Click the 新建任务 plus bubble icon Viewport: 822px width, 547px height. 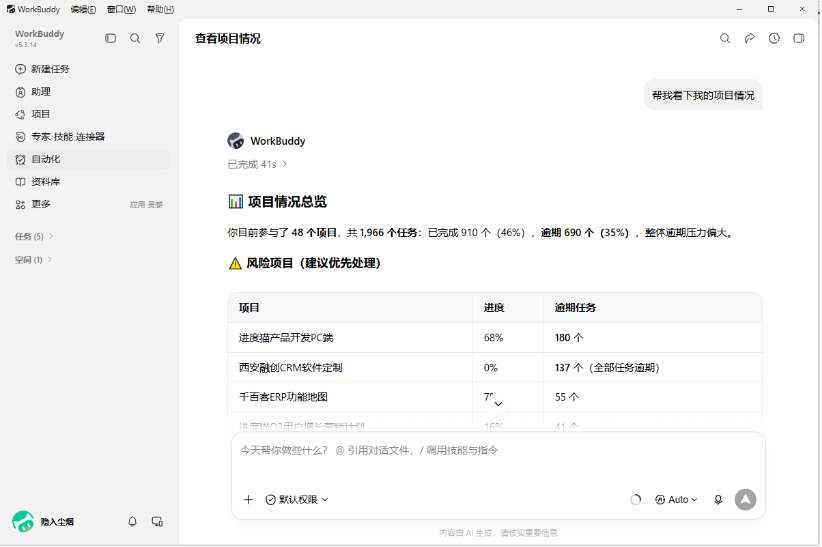click(x=20, y=69)
